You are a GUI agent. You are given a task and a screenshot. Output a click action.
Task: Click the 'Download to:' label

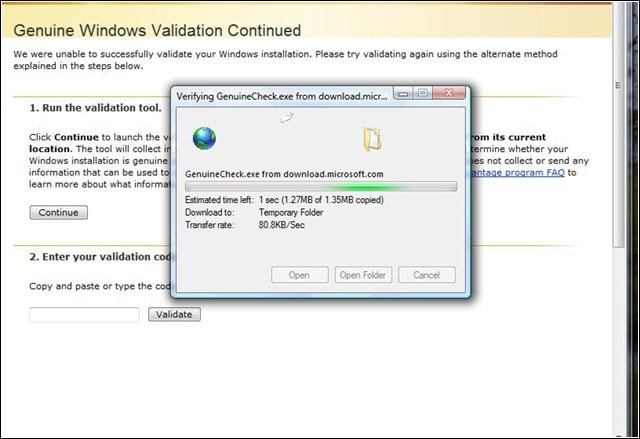[209, 213]
